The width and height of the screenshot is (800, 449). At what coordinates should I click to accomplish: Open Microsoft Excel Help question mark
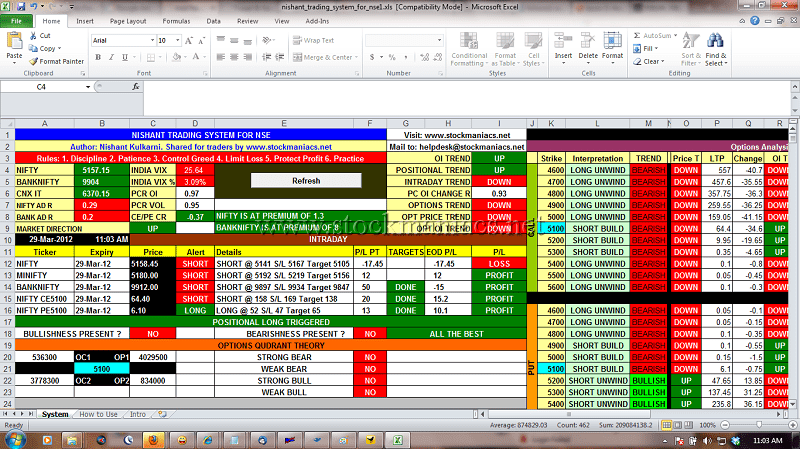click(x=755, y=21)
